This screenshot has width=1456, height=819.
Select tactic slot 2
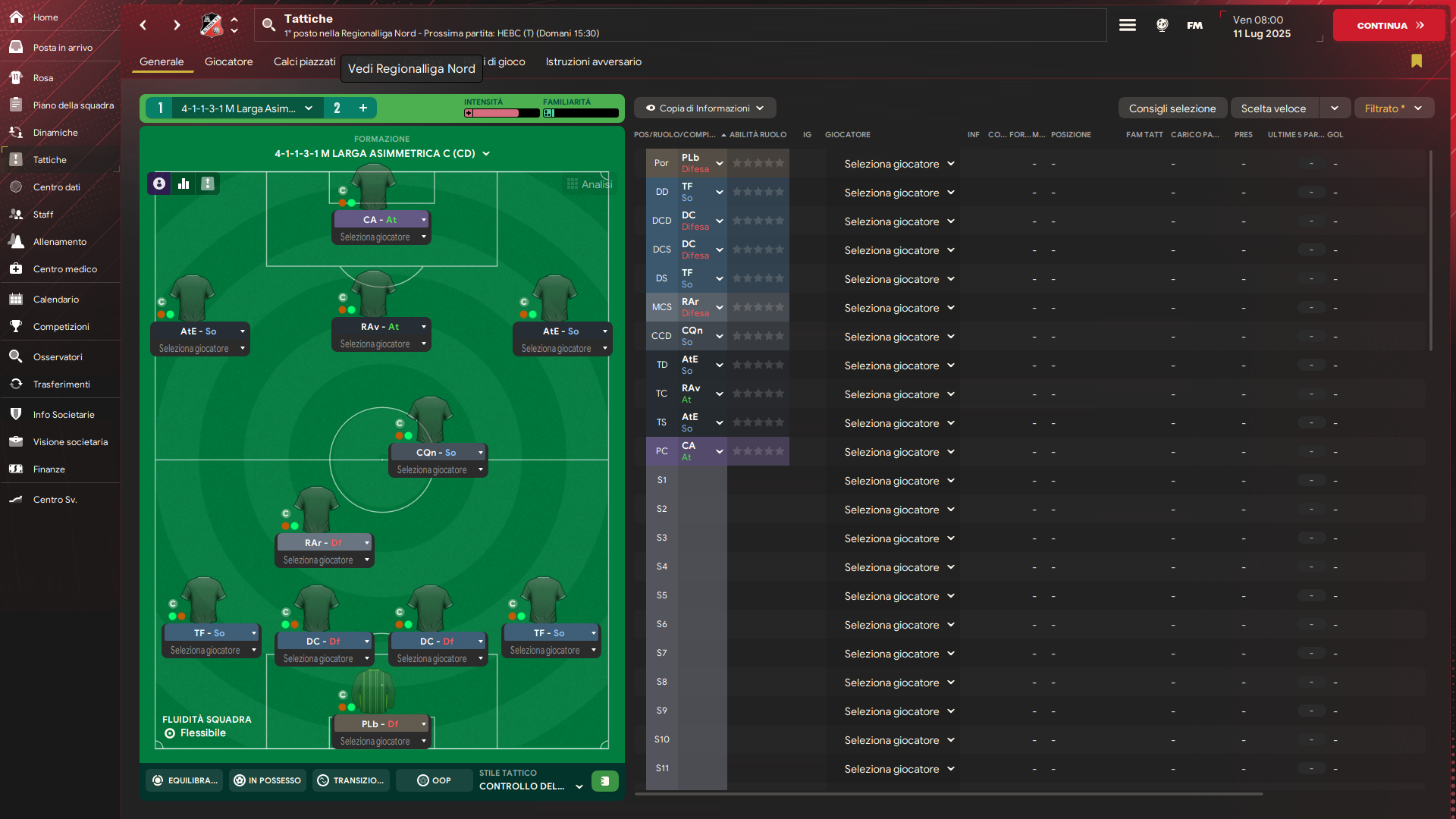[x=337, y=108]
